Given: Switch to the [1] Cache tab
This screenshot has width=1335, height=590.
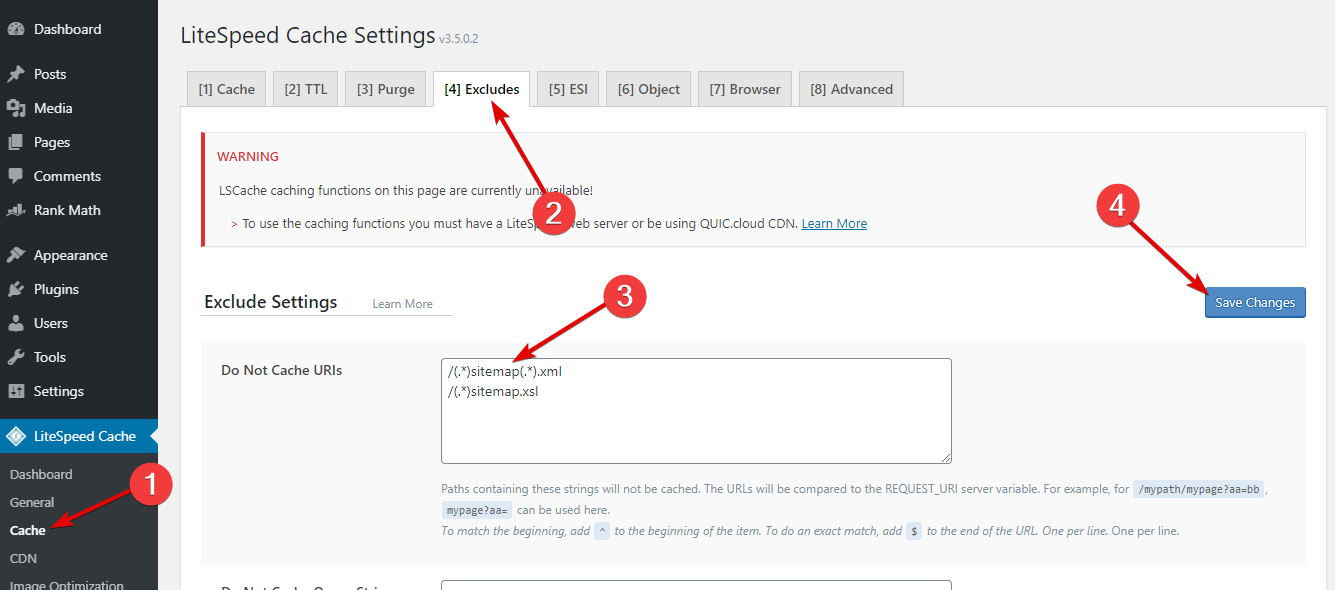Looking at the screenshot, I should coord(226,89).
